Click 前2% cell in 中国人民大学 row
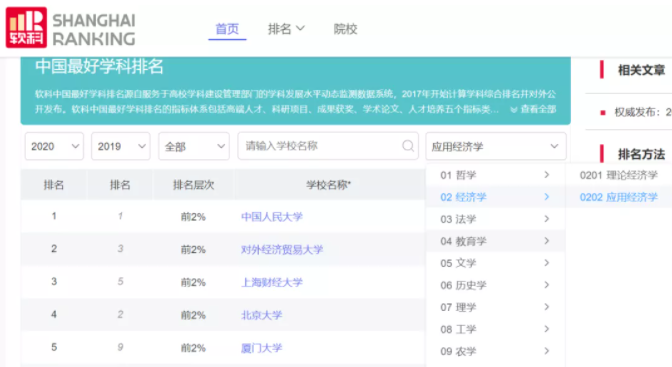Image resolution: width=672 pixels, height=367 pixels. 193,217
